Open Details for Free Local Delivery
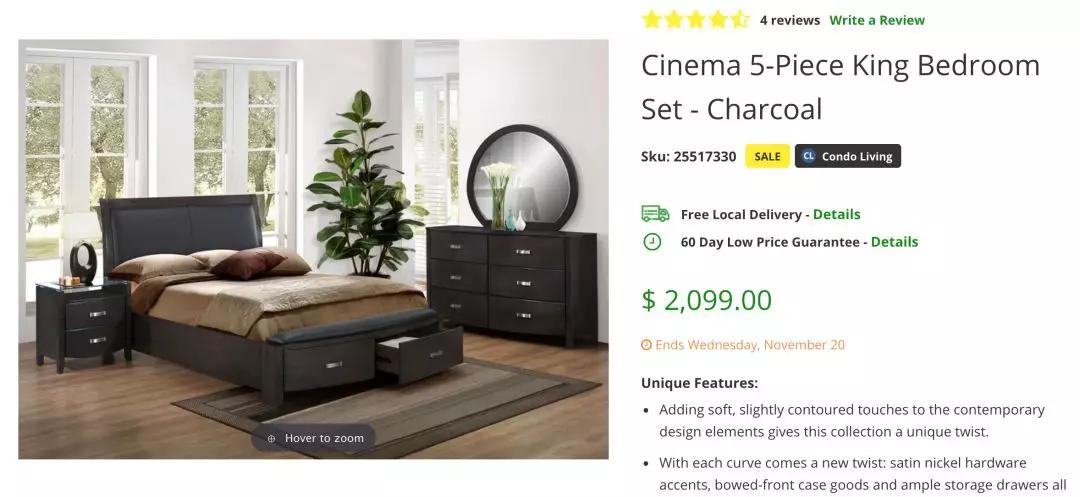Image resolution: width=1080 pixels, height=497 pixels. 836,214
